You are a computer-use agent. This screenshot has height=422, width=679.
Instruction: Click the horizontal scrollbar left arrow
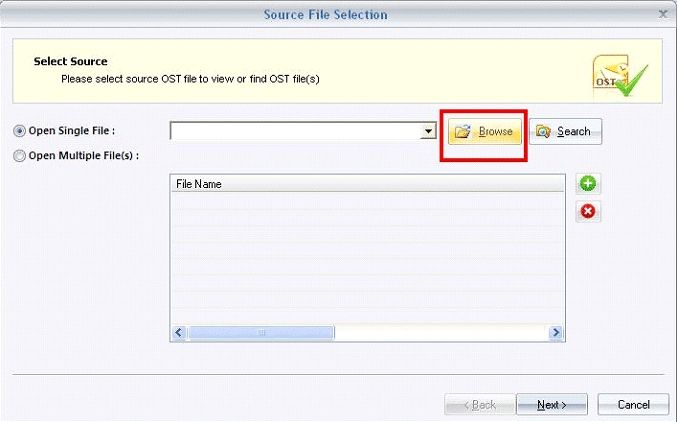[x=179, y=333]
